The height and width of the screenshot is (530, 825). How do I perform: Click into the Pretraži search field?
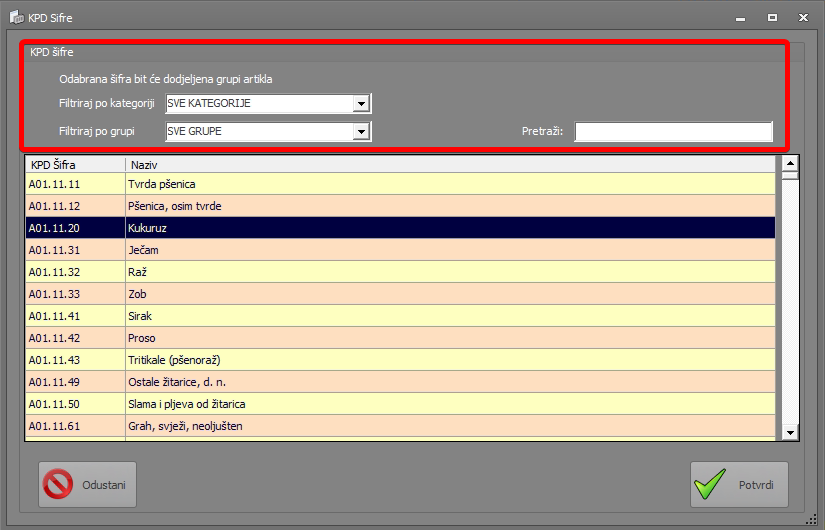coord(673,132)
